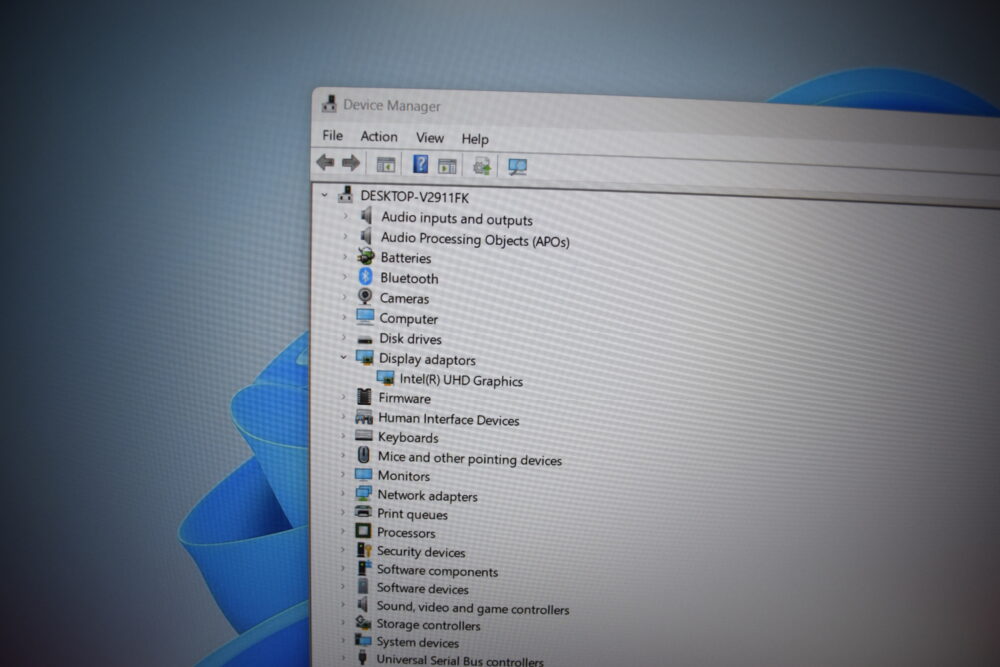Select the Cameras tree item

(x=404, y=298)
